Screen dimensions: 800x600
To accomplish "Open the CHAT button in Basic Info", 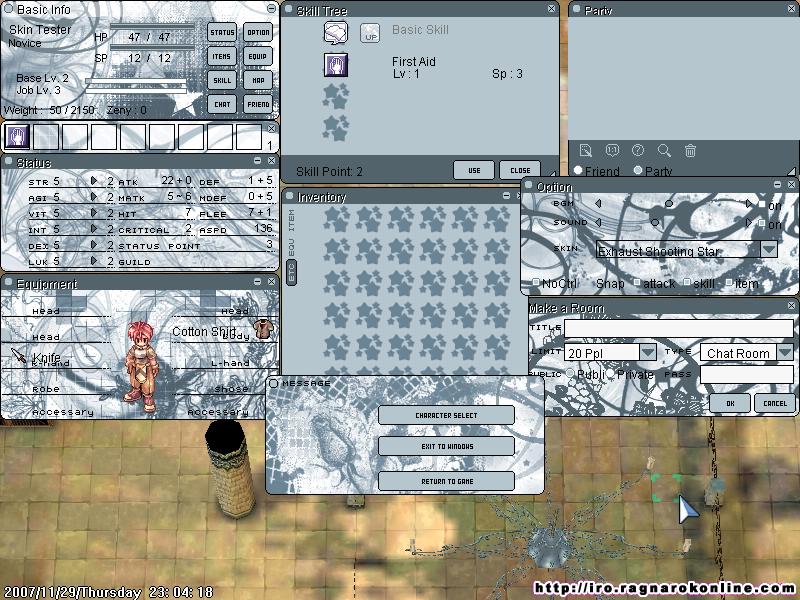I will pos(222,104).
